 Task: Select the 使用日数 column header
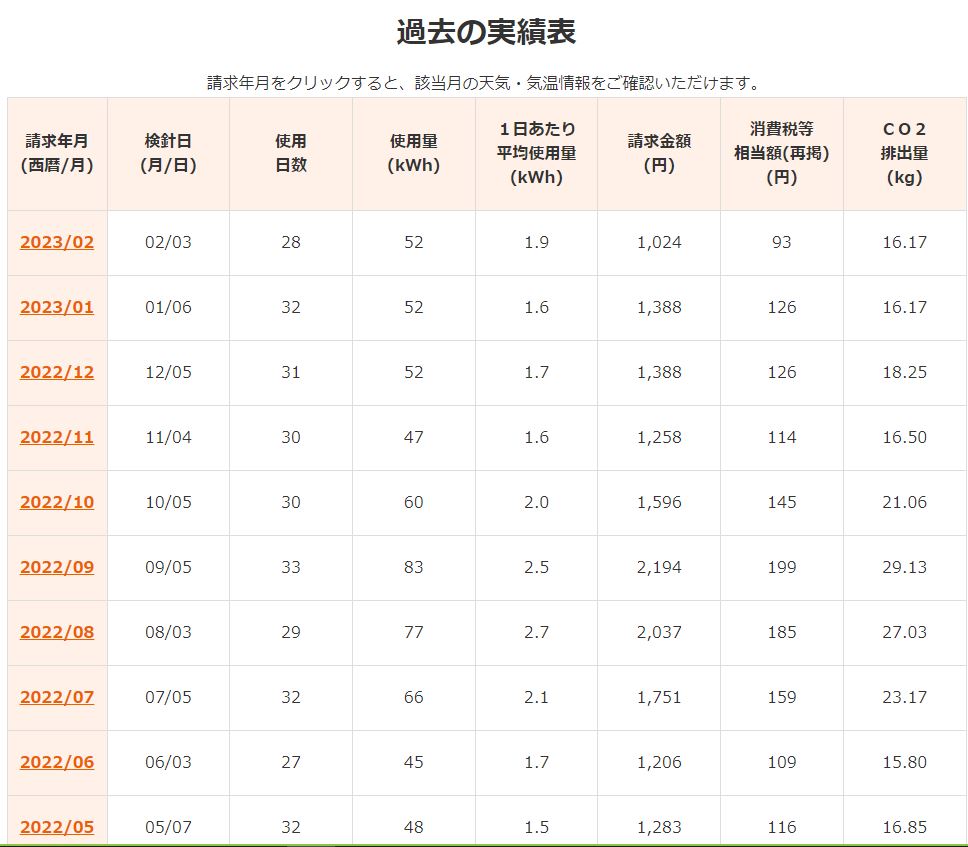(291, 154)
